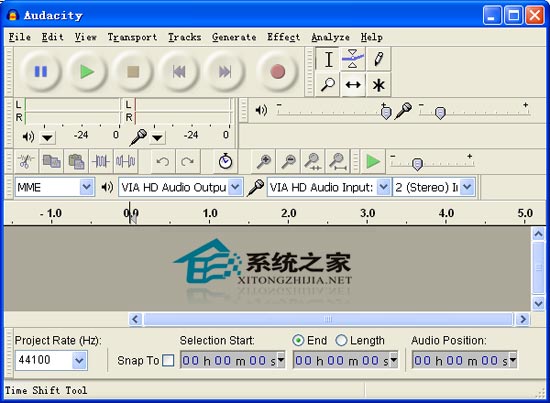Click the output volume slider knob
Viewport: 550px width, 403px height.
pos(386,113)
